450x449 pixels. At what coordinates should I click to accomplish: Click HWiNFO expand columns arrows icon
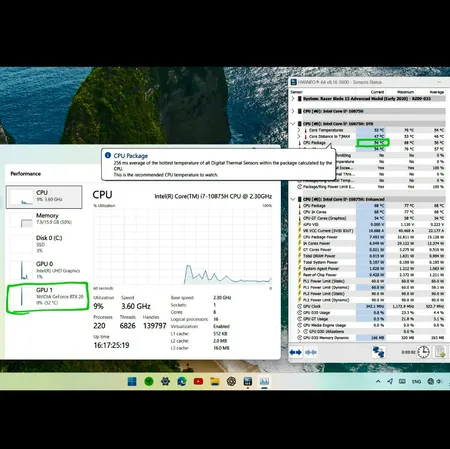[295, 352]
